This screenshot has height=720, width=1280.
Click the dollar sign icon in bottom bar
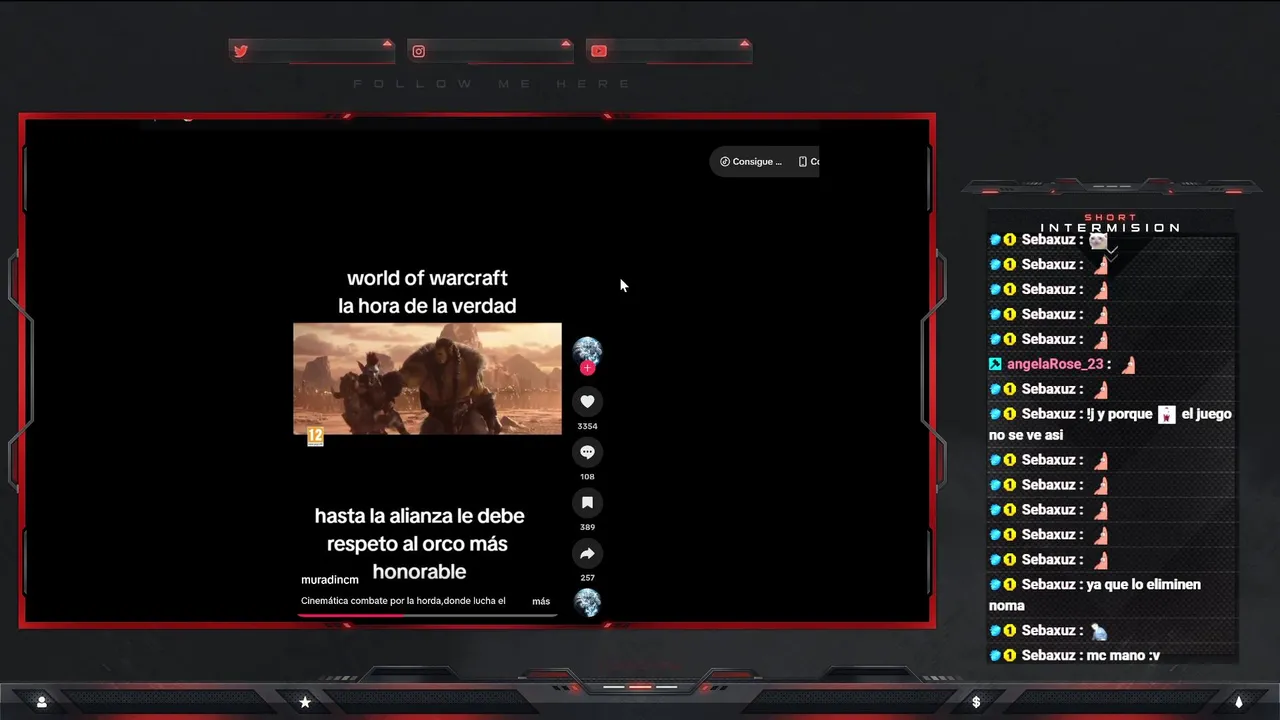976,702
